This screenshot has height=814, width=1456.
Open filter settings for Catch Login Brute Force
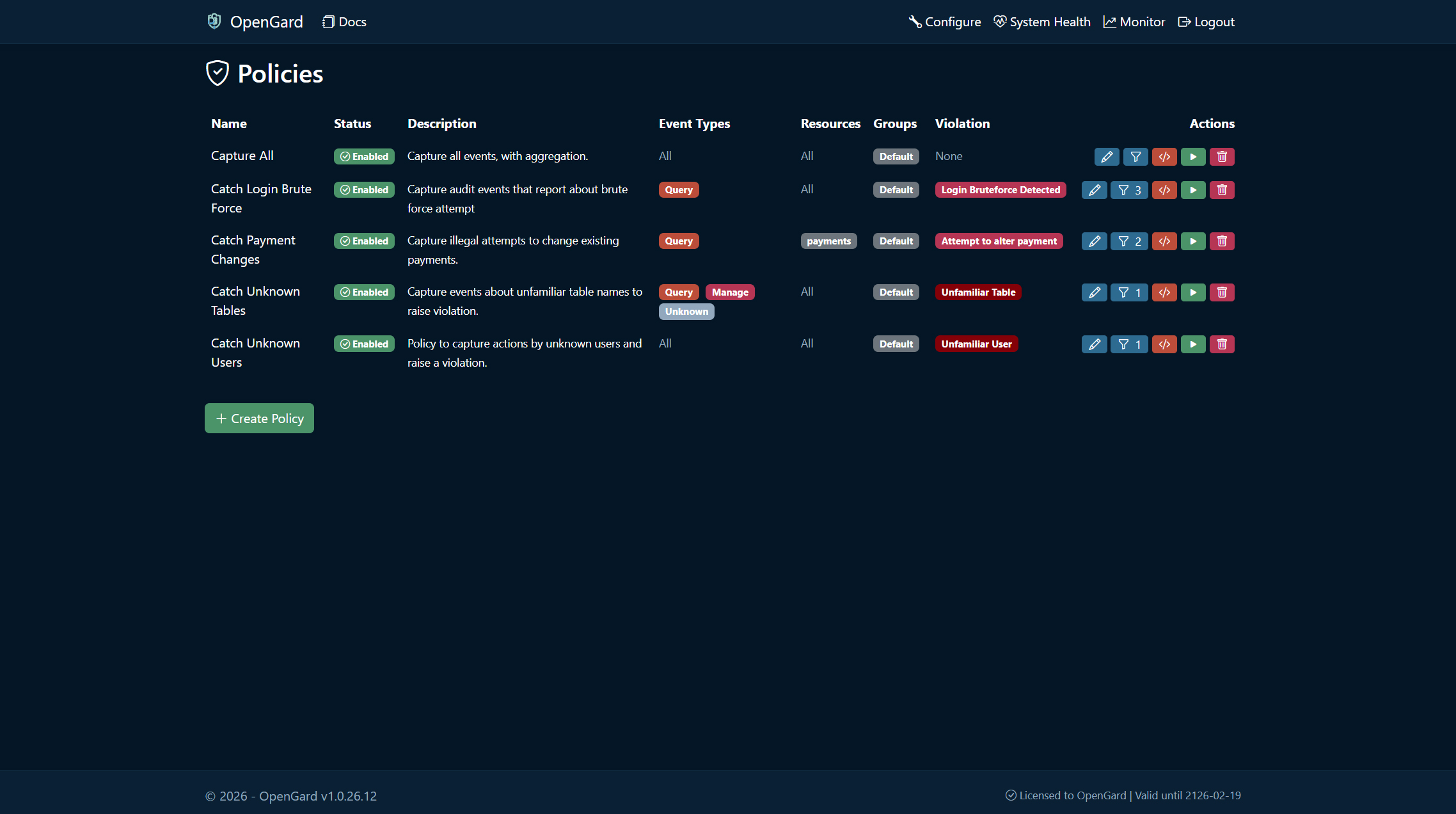1129,189
